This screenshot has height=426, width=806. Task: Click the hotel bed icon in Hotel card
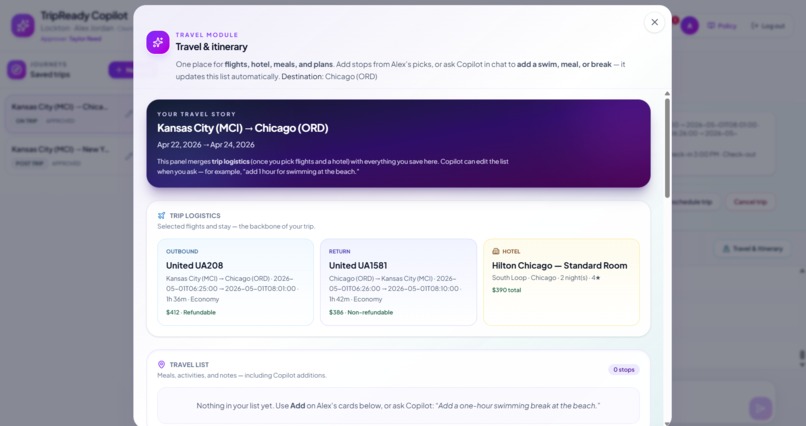coord(496,251)
